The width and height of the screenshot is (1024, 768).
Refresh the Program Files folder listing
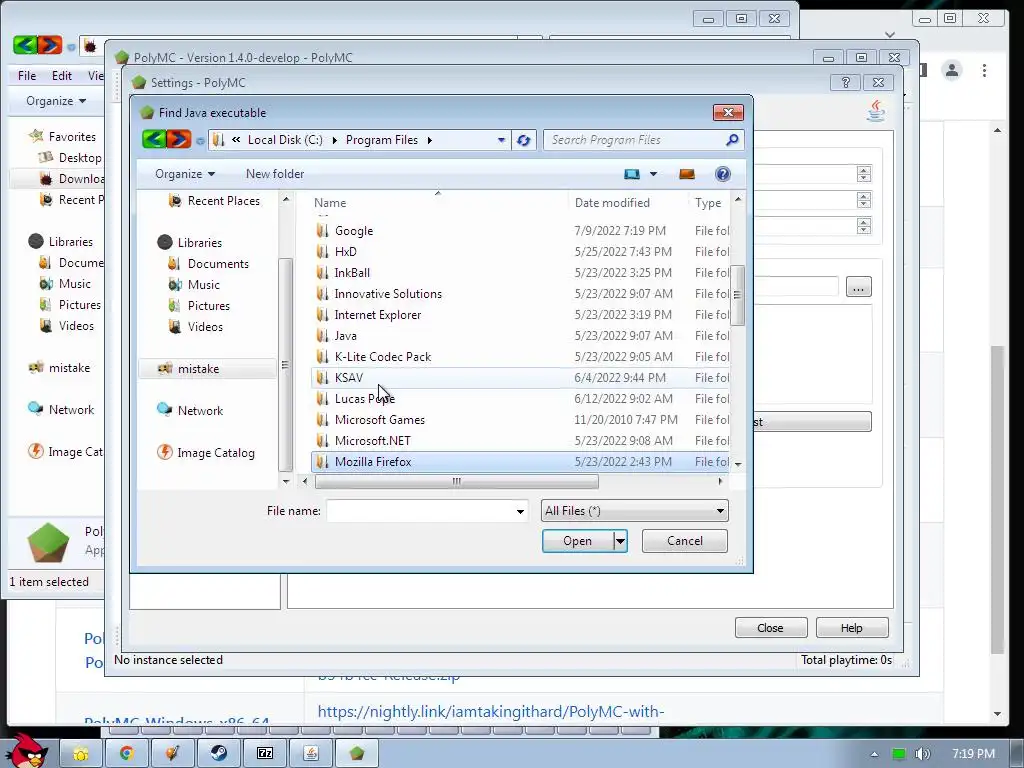pos(523,140)
